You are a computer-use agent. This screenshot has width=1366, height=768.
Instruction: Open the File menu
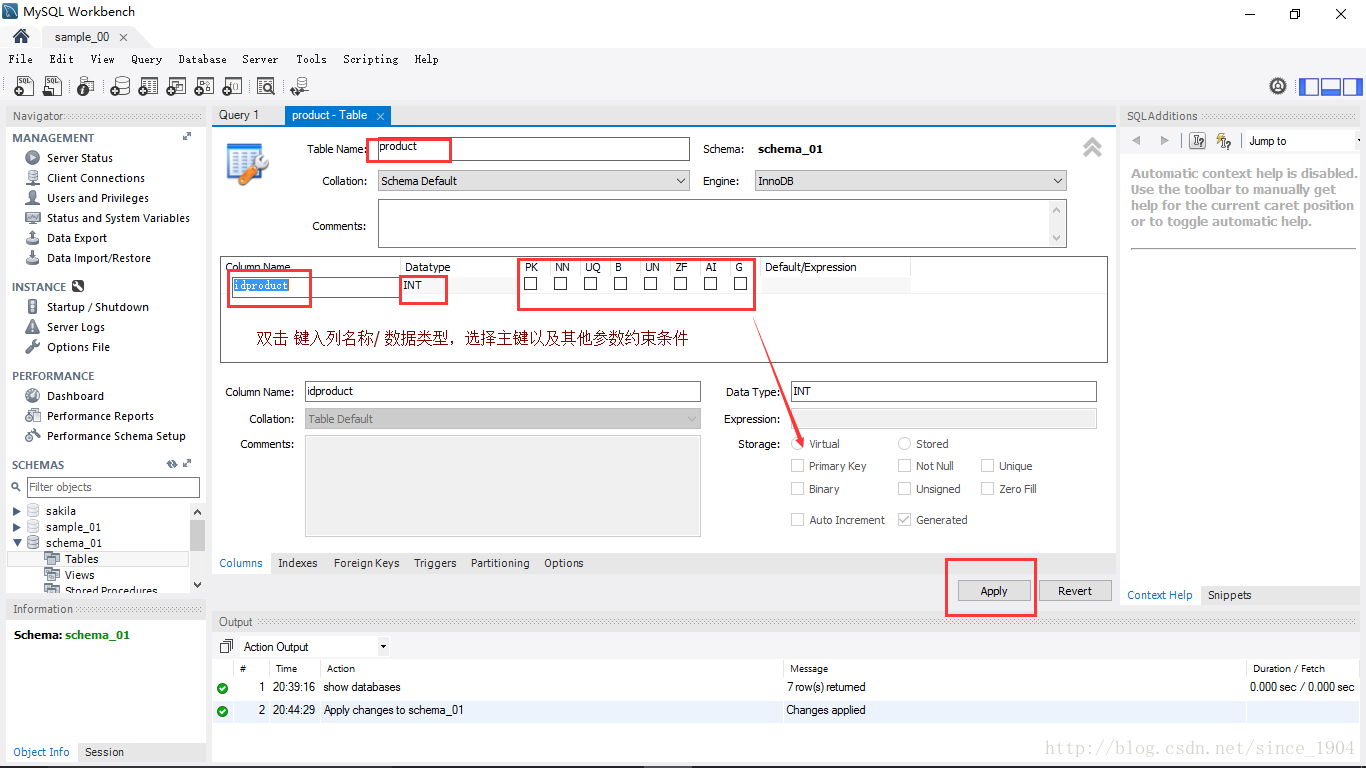point(20,59)
